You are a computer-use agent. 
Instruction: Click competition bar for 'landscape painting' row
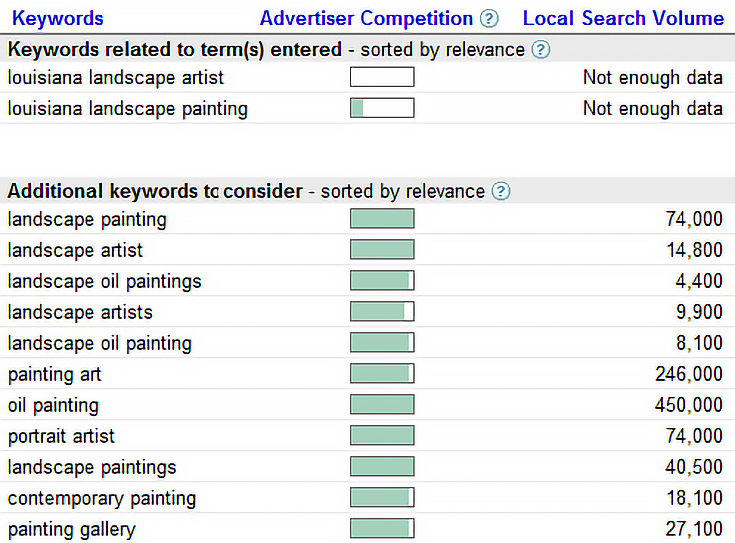[382, 219]
